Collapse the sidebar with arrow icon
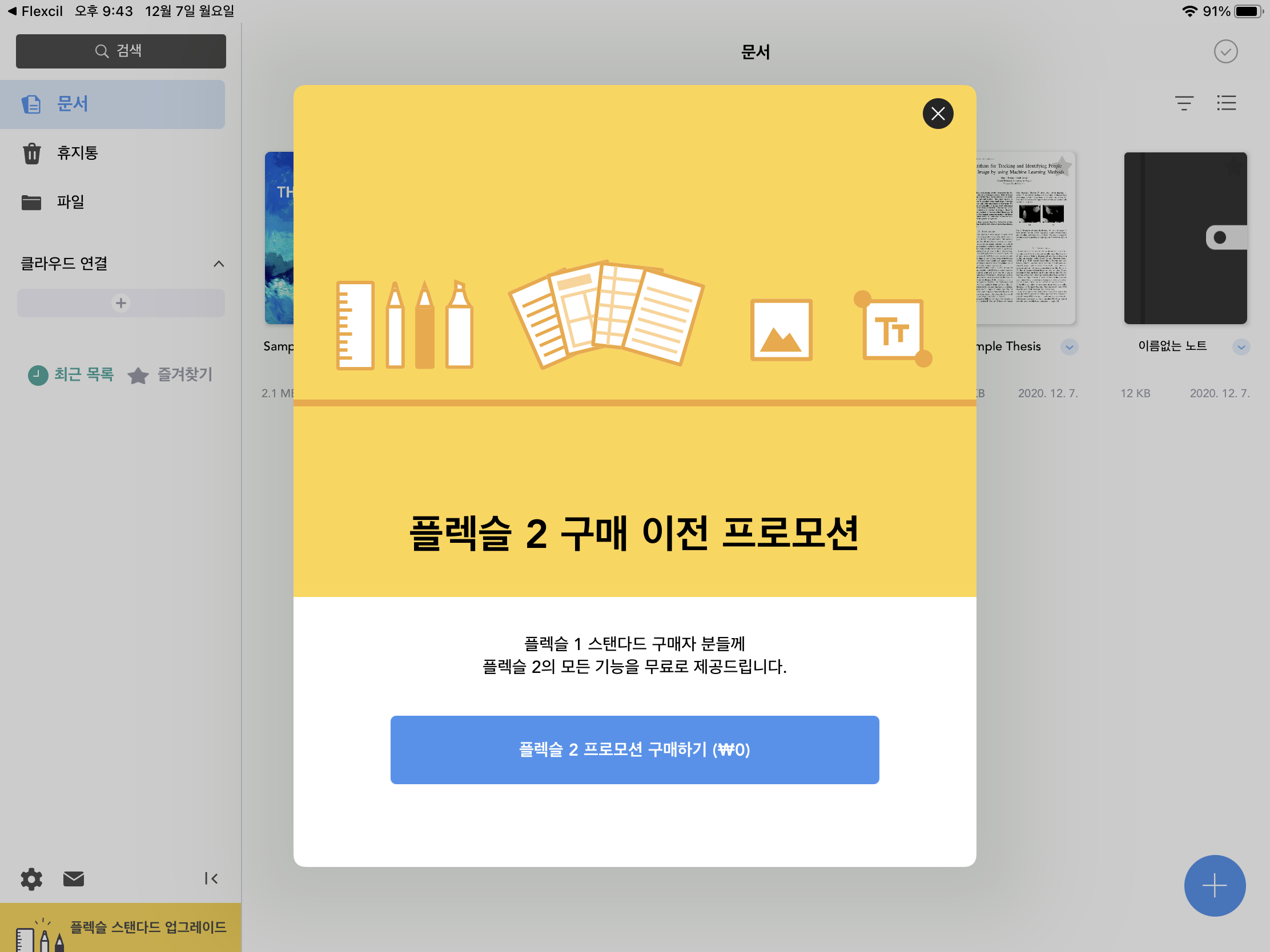 tap(211, 878)
